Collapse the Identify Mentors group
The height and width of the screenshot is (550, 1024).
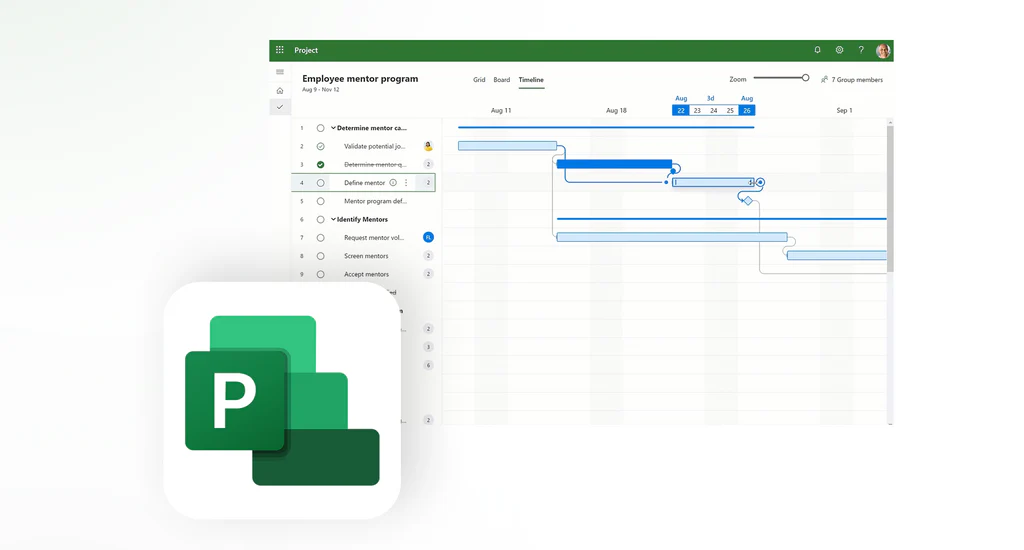333,219
